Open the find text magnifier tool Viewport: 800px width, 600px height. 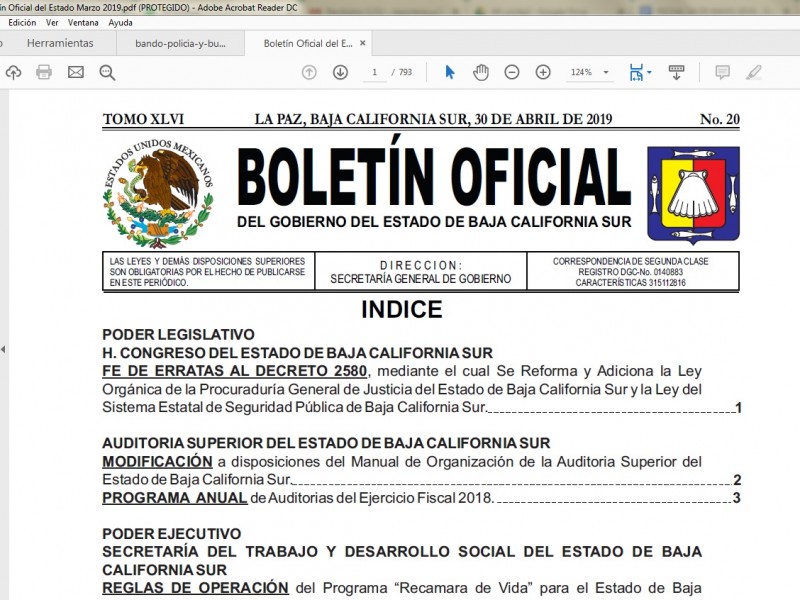pos(107,72)
